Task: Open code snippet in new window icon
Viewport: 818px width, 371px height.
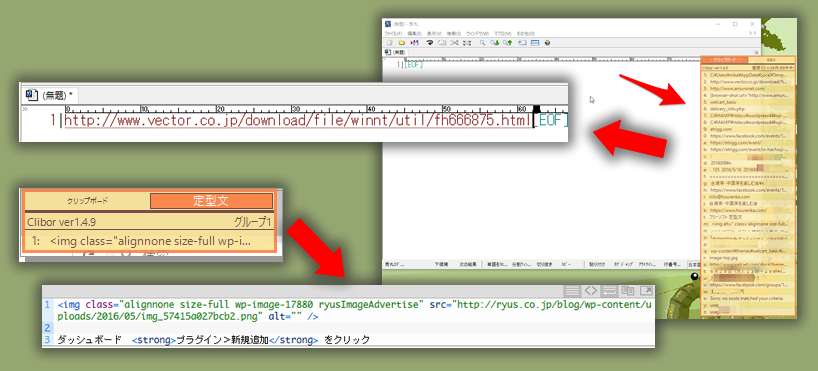Action: 646,291
